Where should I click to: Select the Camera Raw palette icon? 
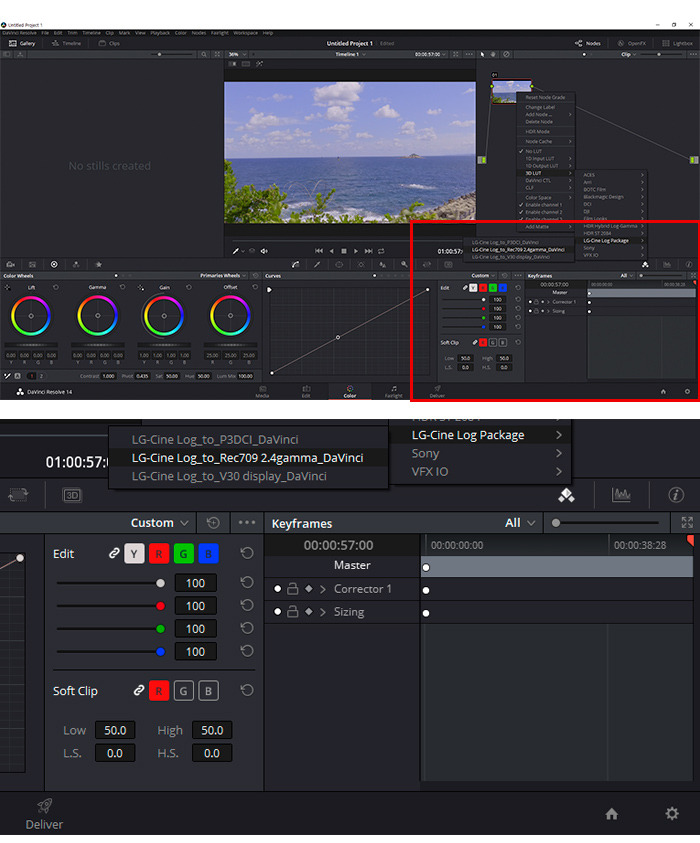(x=10, y=265)
